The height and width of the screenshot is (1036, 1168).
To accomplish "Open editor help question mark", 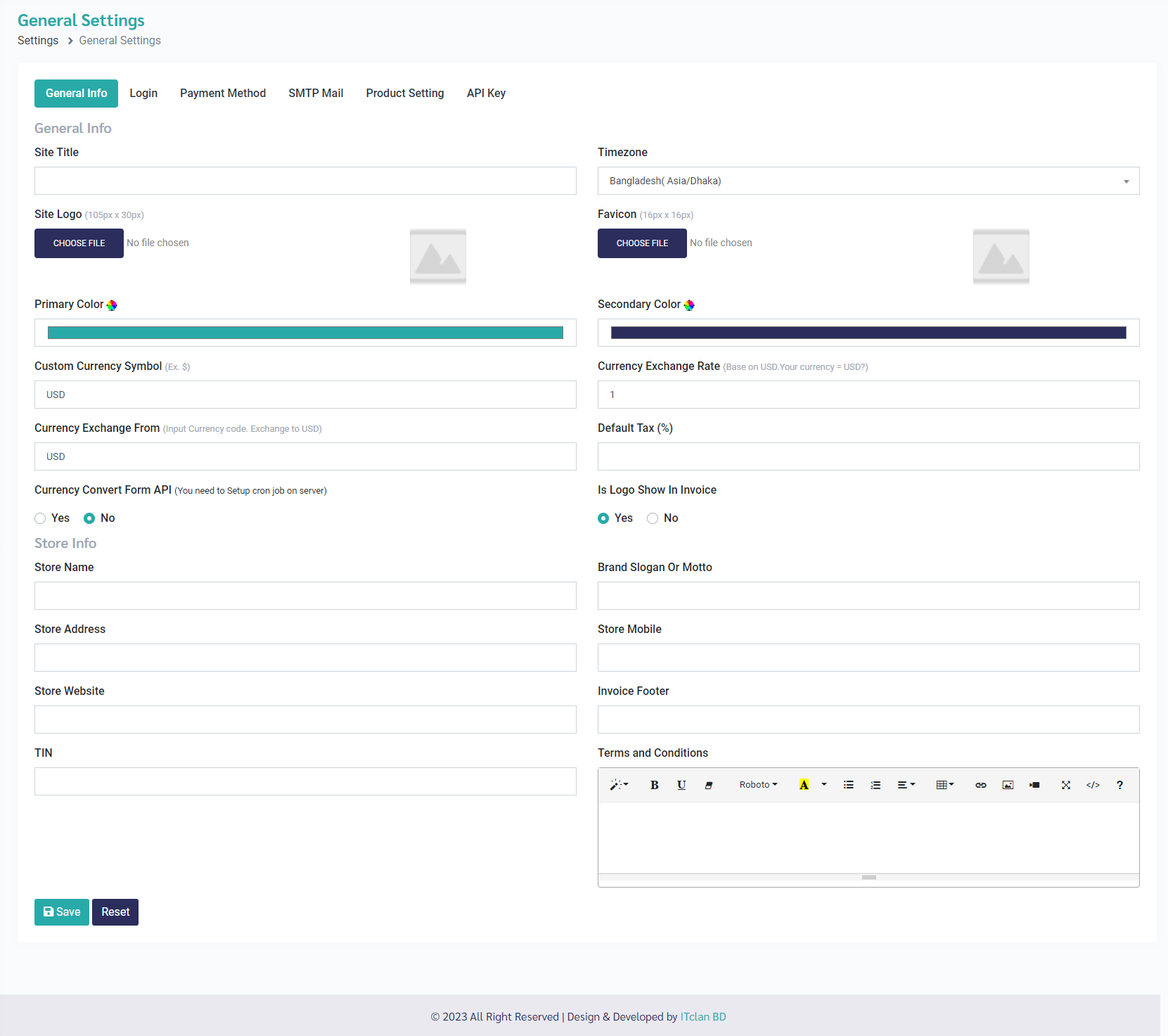I will click(1119, 785).
